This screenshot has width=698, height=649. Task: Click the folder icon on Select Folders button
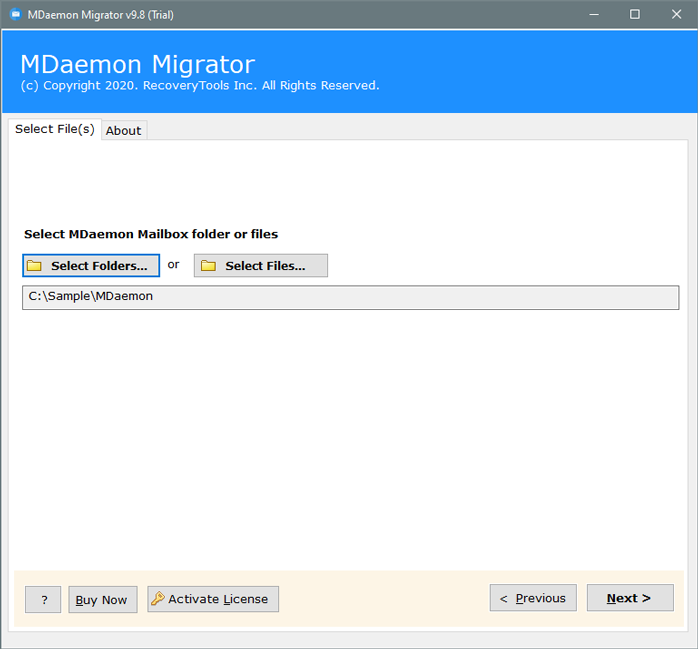(34, 266)
